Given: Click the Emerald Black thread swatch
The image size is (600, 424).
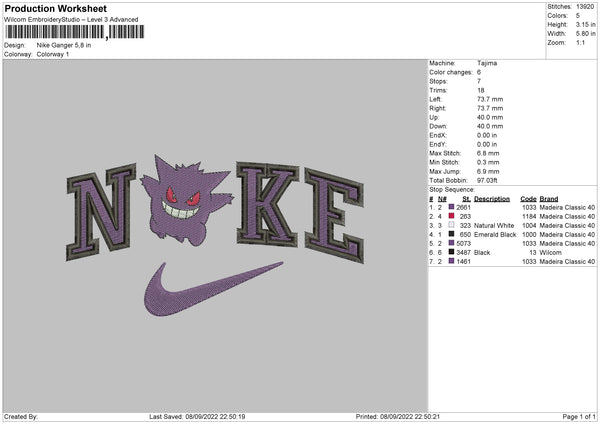Looking at the screenshot, I should pos(452,234).
